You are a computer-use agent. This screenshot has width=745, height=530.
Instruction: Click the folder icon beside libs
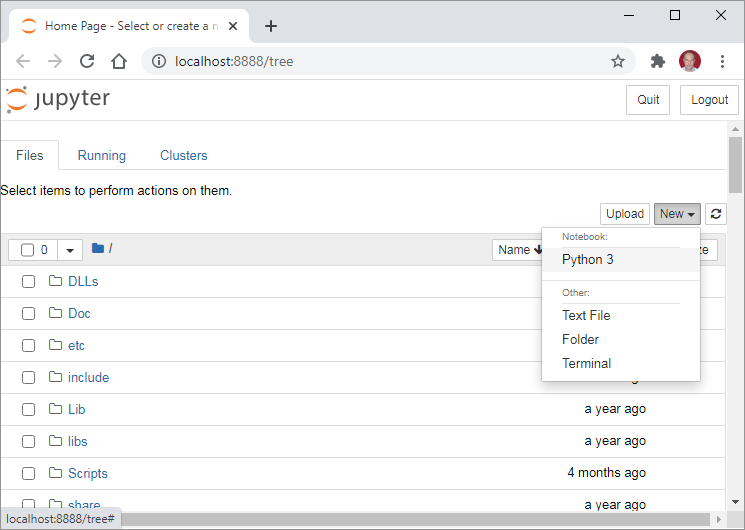tap(56, 441)
